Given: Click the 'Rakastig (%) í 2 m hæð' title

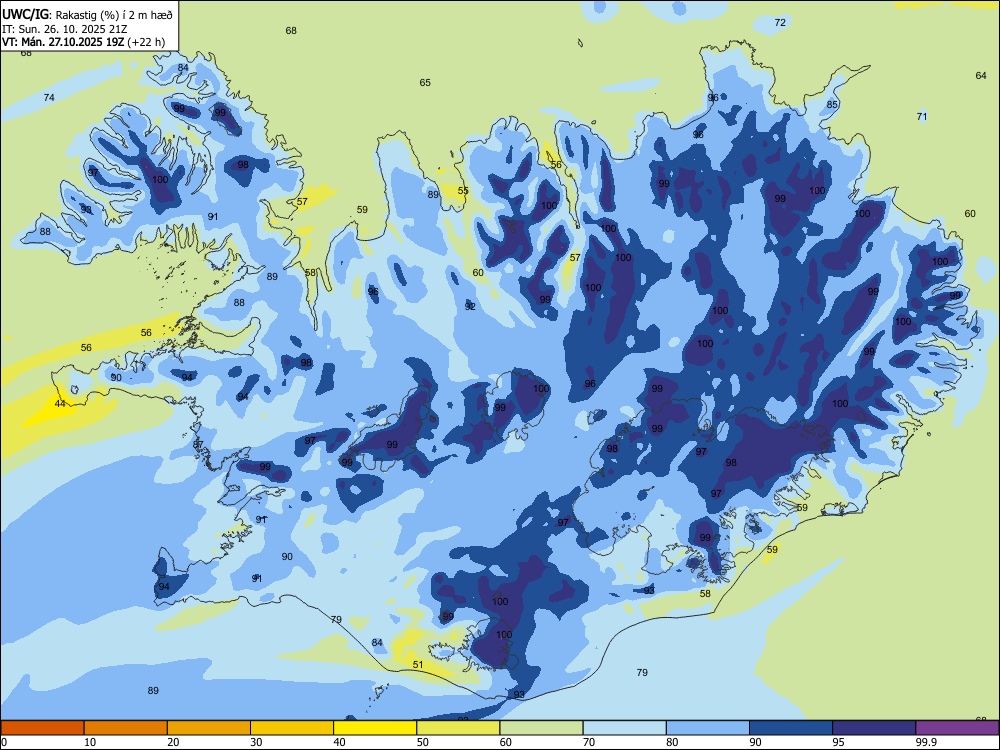Looking at the screenshot, I should point(115,14).
